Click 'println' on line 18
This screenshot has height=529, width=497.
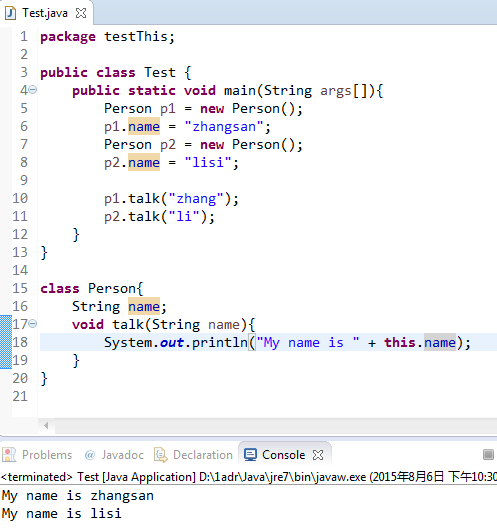coord(220,342)
